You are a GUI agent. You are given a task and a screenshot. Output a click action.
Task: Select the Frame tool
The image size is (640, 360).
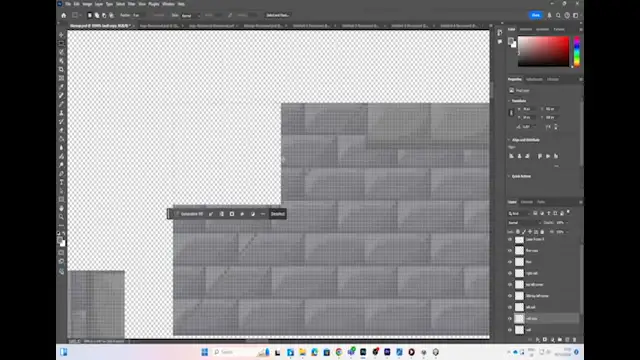click(61, 78)
